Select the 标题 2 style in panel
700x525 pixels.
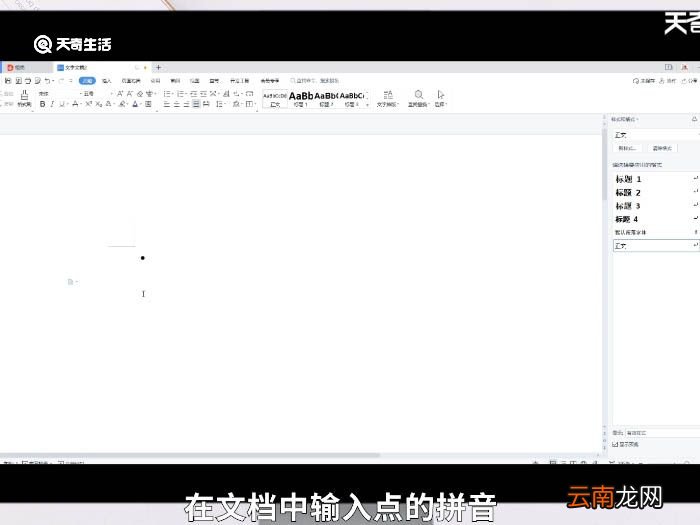click(655, 192)
